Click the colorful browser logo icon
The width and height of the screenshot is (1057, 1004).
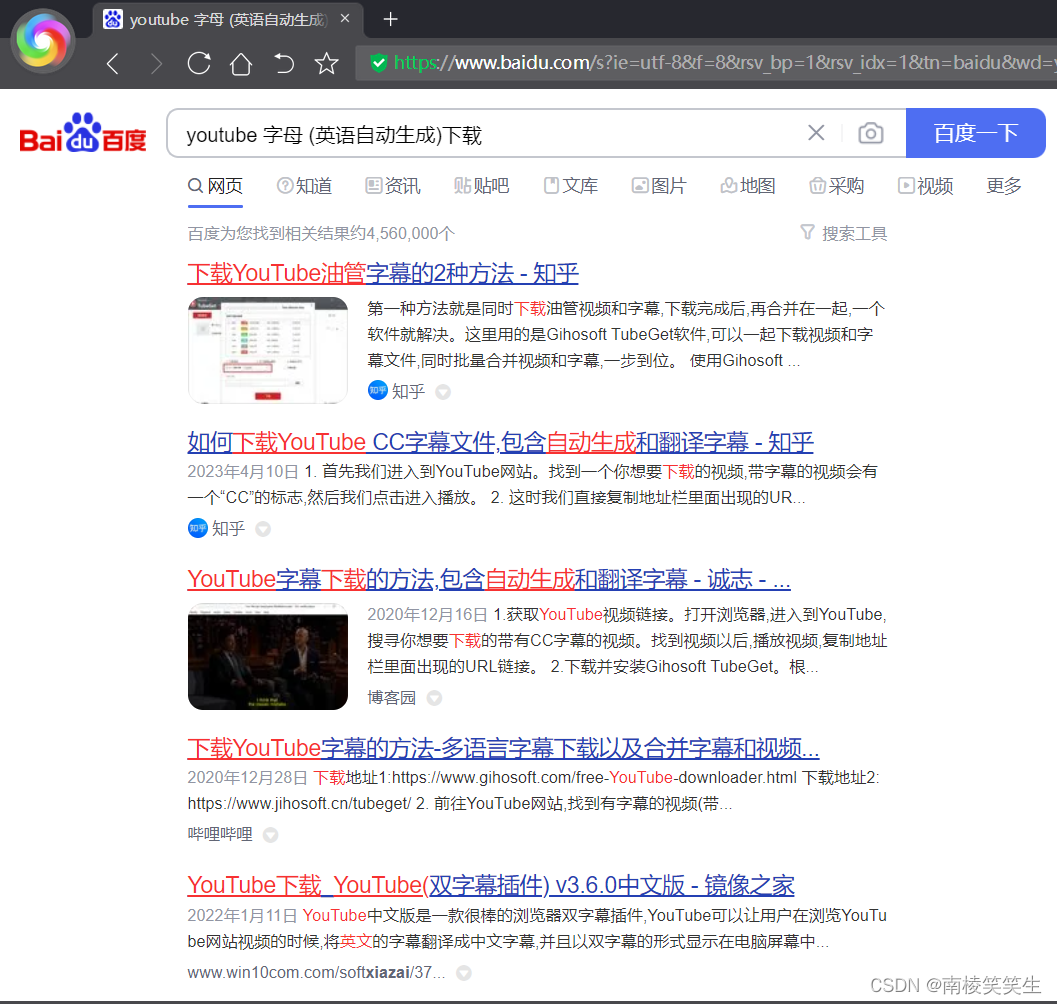coord(42,42)
